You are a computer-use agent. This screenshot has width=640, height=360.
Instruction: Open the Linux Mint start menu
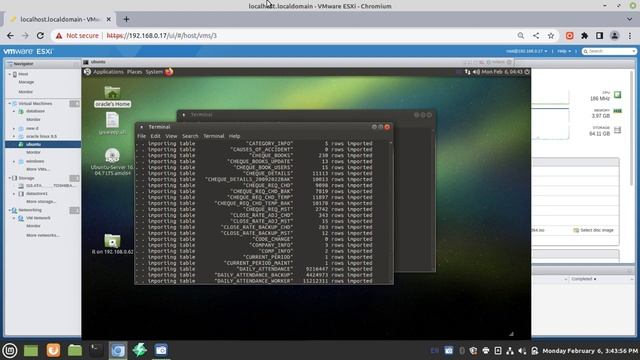click(10, 350)
